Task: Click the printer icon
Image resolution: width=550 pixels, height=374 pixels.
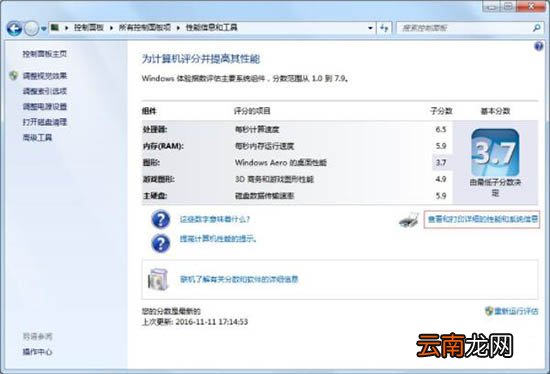Action: pyautogui.click(x=409, y=220)
